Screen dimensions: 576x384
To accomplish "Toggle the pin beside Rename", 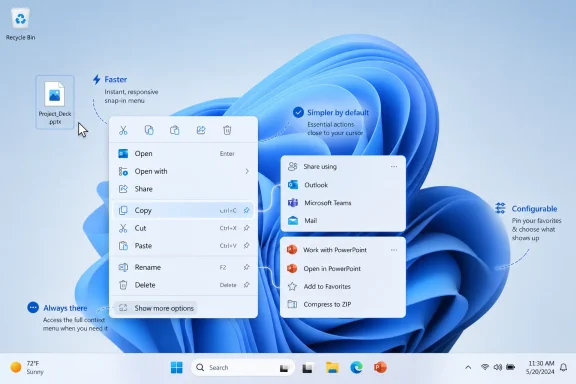I will (246, 267).
